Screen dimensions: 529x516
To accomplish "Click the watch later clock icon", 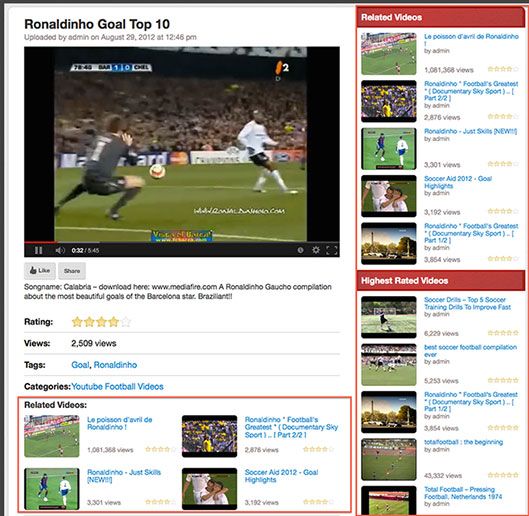I will pos(300,250).
